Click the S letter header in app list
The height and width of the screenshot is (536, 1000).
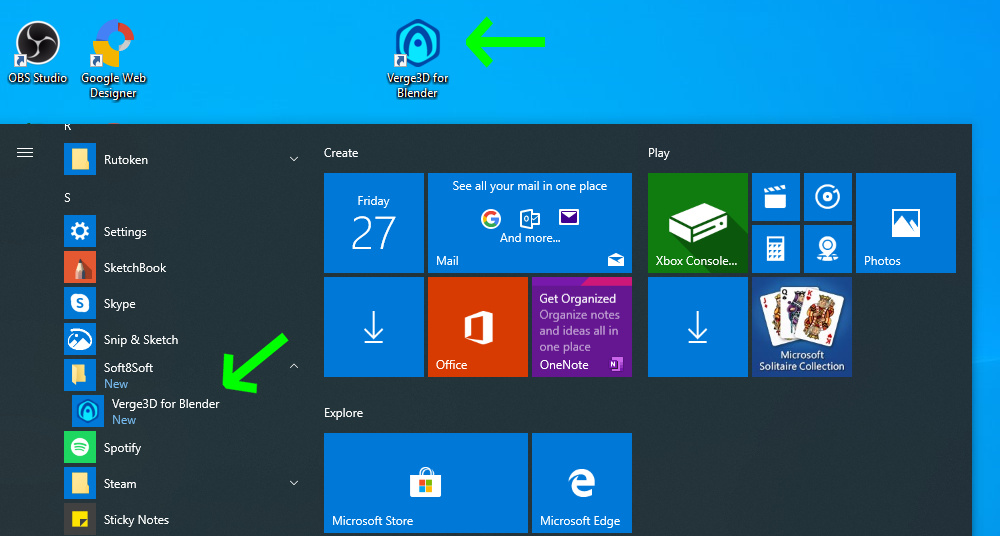(67, 198)
